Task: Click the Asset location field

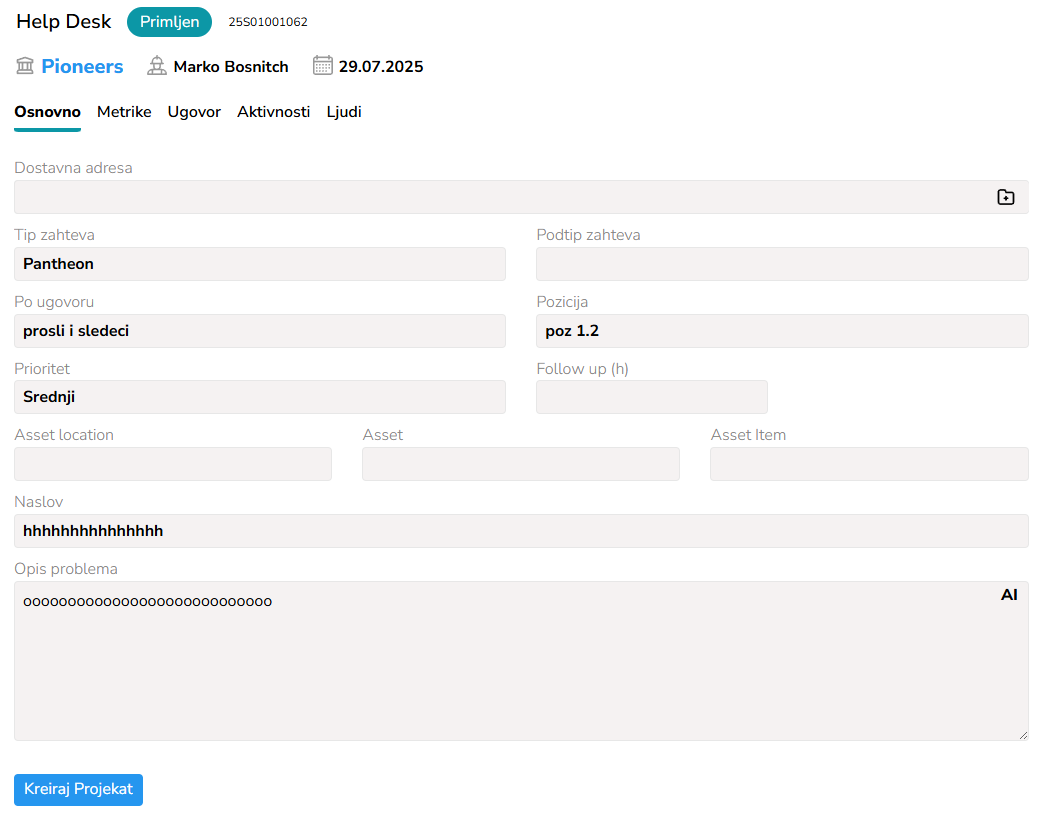Action: (173, 464)
